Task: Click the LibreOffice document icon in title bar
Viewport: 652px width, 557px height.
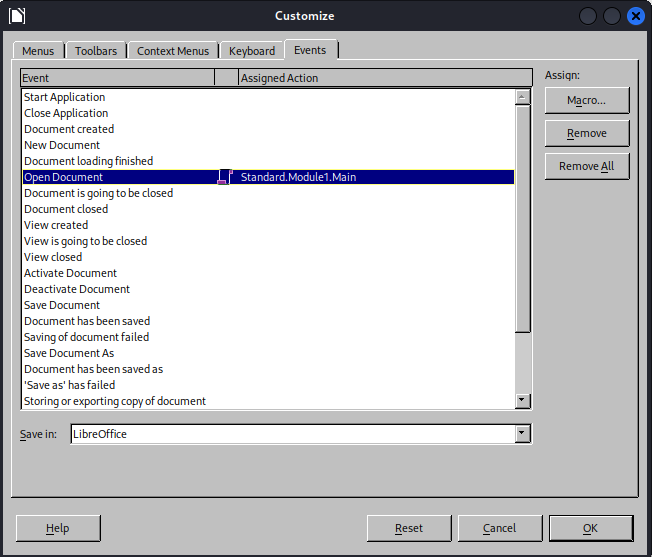Action: (17, 15)
